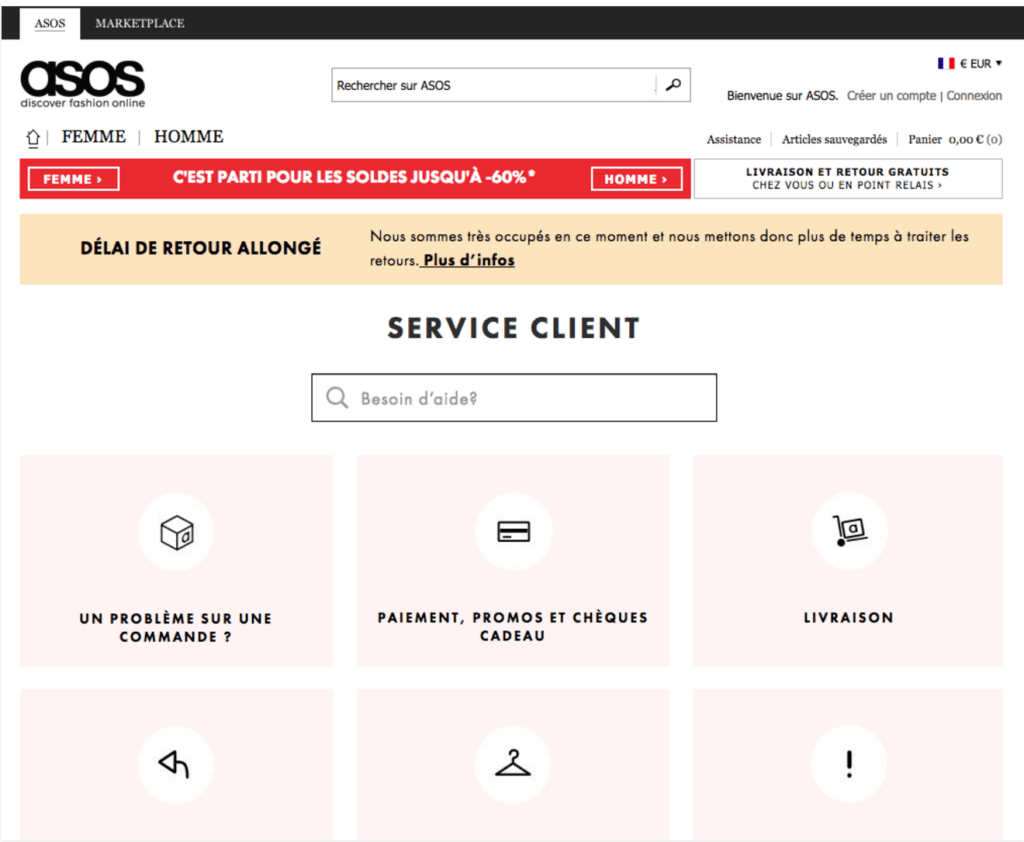Click the search magnifier icon on ASOS search
The width and height of the screenshot is (1024, 842).
pyautogui.click(x=673, y=85)
